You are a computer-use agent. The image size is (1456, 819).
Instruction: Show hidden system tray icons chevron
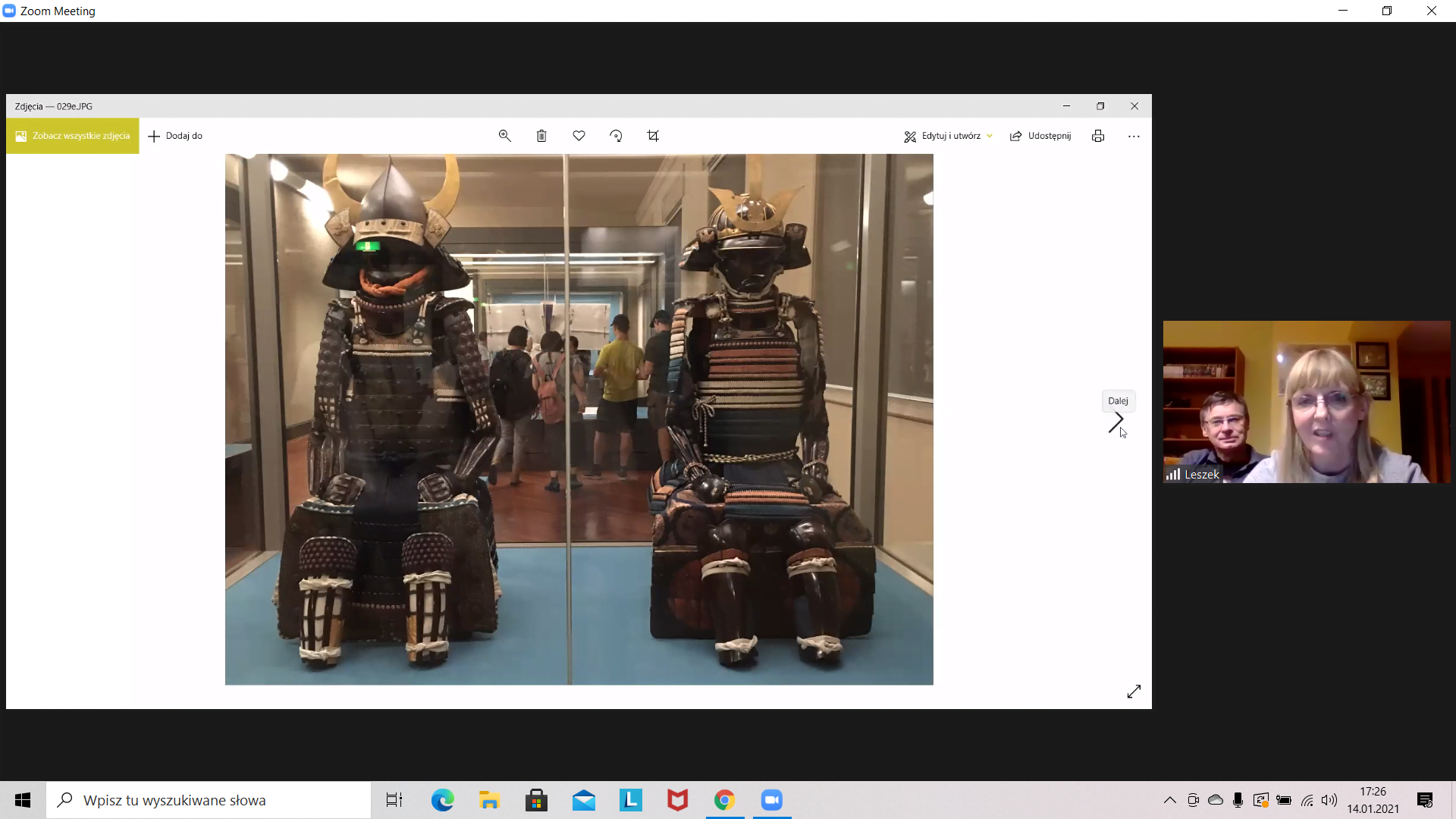tap(1170, 800)
